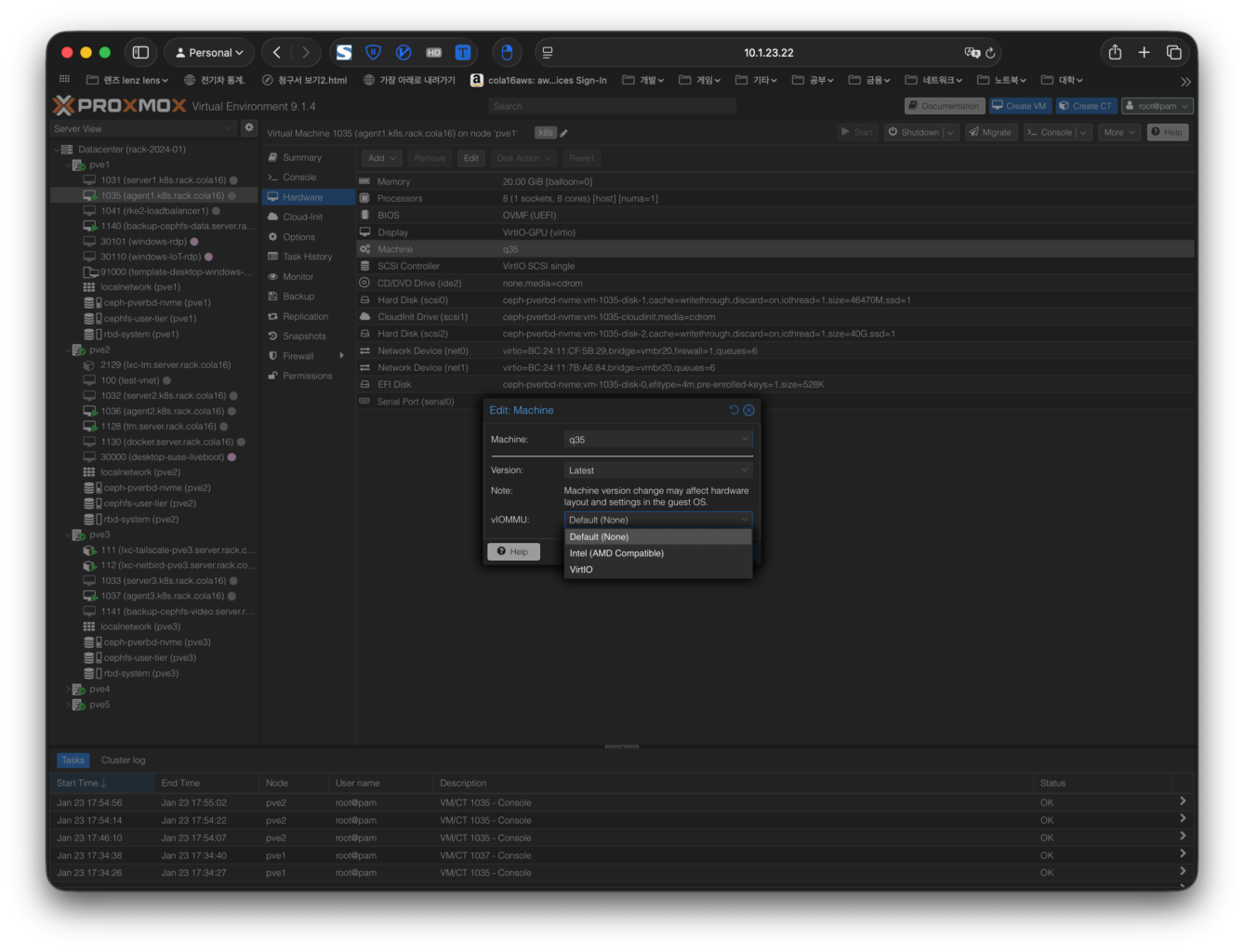Image resolution: width=1244 pixels, height=952 pixels.
Task: Expand the pve4 node in tree
Action: tap(69, 689)
